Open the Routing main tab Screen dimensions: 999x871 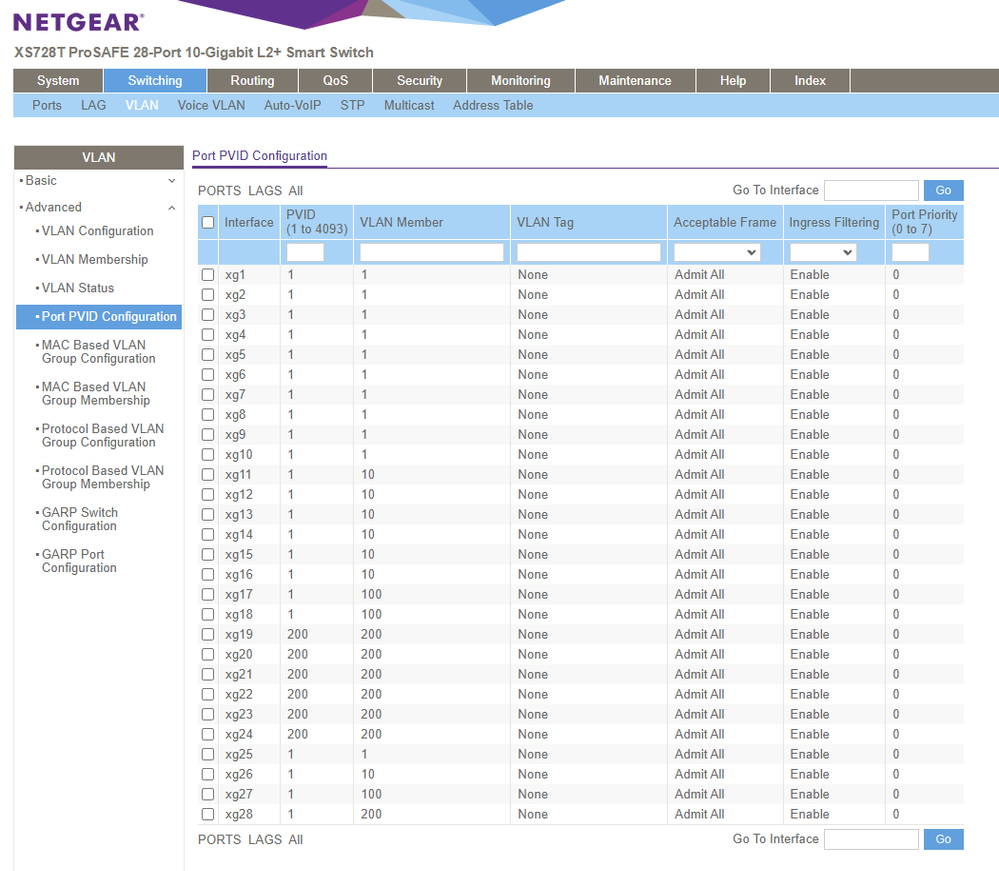252,81
